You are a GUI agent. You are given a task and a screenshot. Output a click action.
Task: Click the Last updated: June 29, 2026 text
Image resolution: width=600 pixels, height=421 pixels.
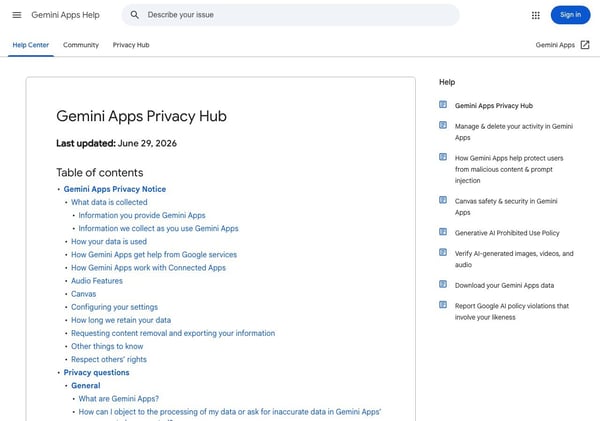[x=116, y=143]
